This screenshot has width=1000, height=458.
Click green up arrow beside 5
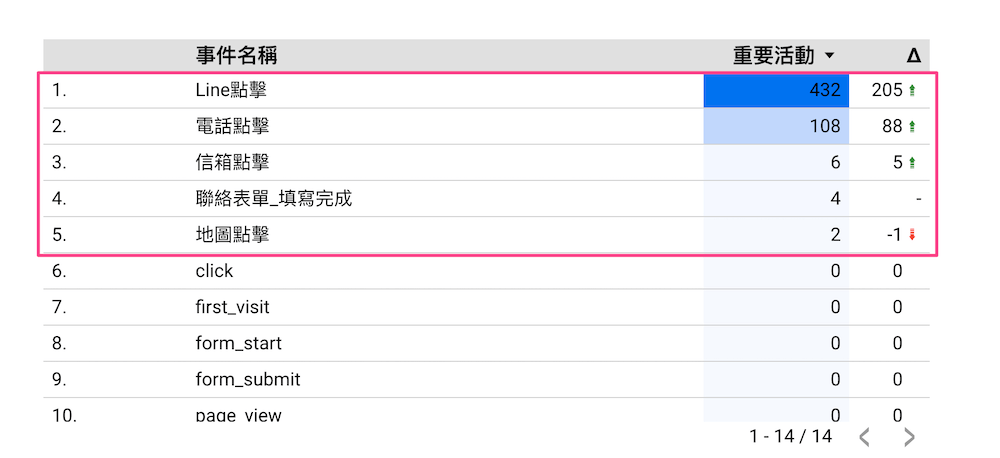(x=912, y=163)
